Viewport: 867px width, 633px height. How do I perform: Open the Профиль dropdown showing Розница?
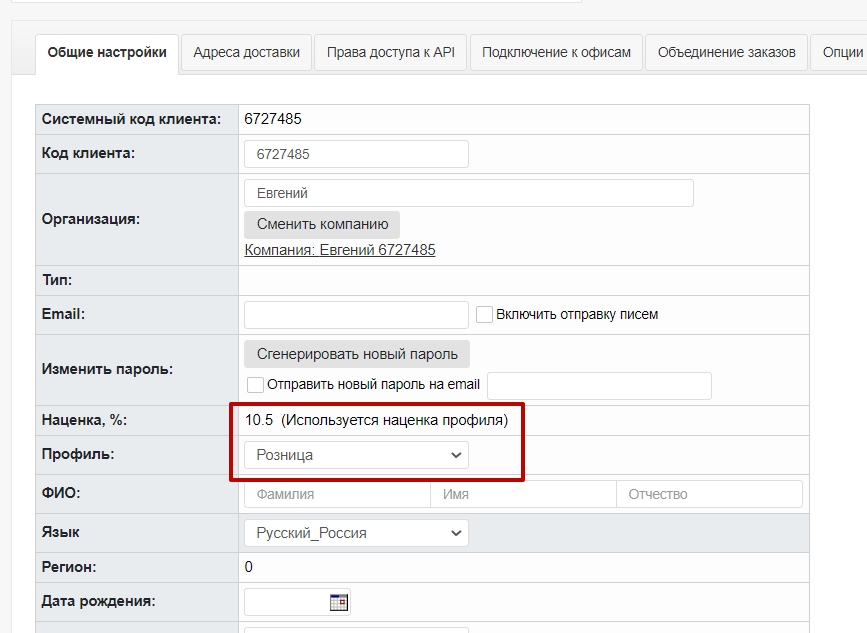[356, 455]
